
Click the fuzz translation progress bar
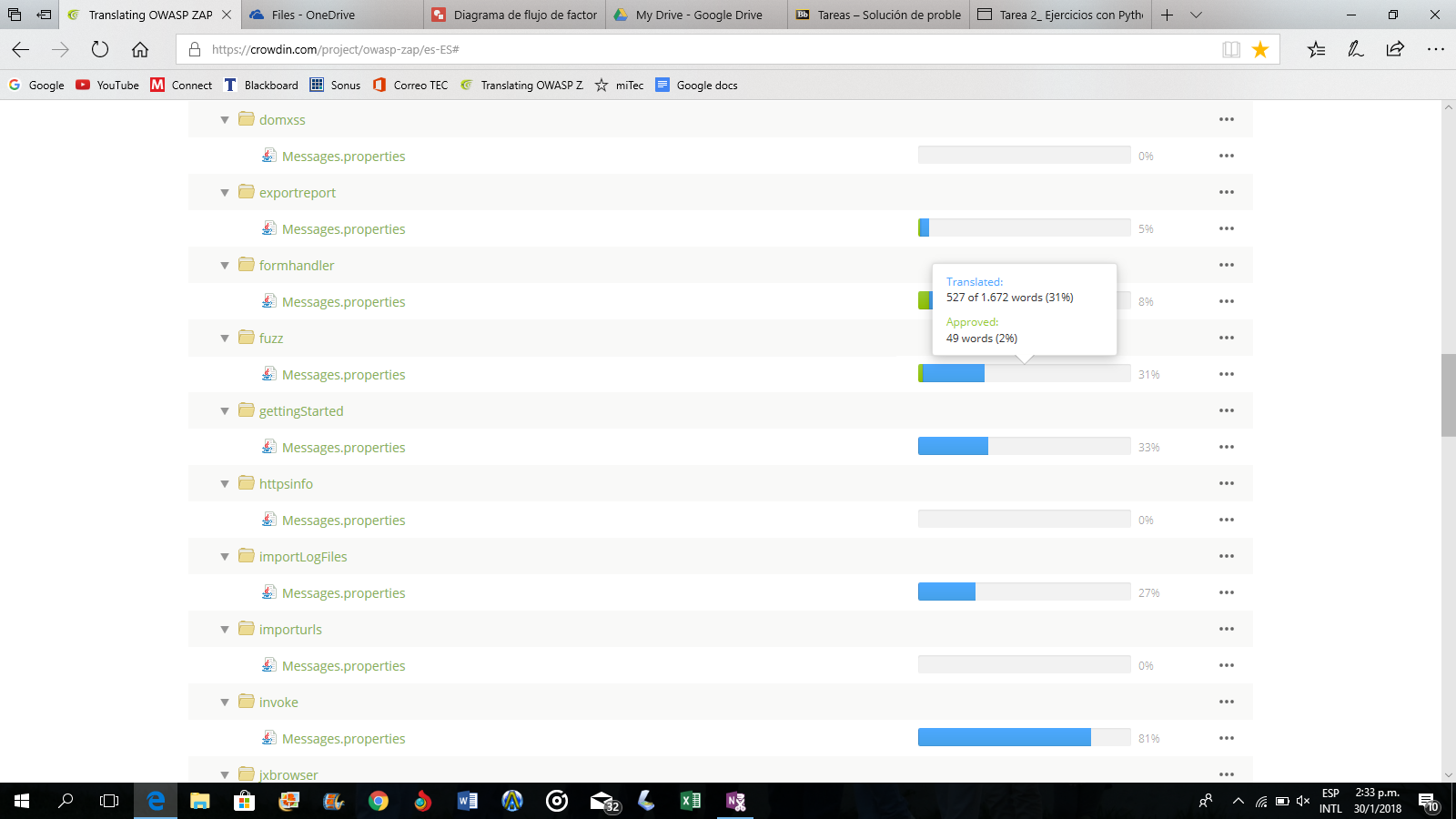pyautogui.click(x=1024, y=373)
